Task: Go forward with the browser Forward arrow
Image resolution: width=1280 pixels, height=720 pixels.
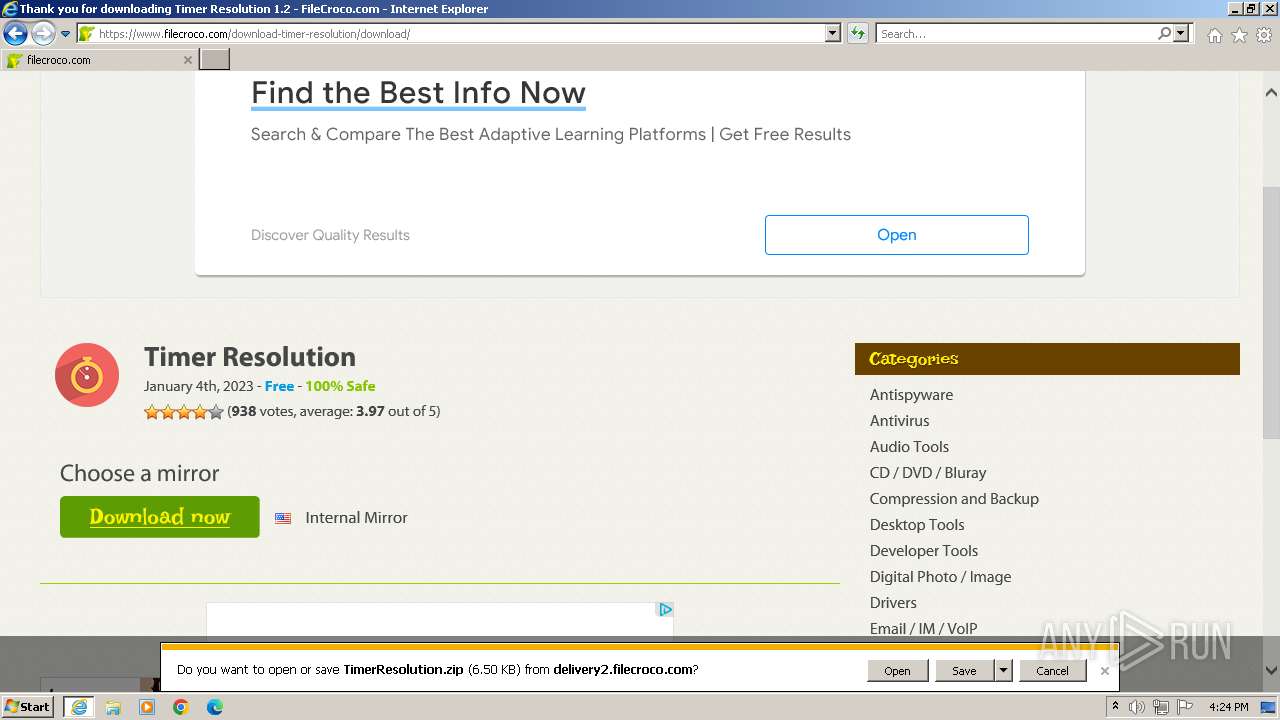Action: point(43,34)
